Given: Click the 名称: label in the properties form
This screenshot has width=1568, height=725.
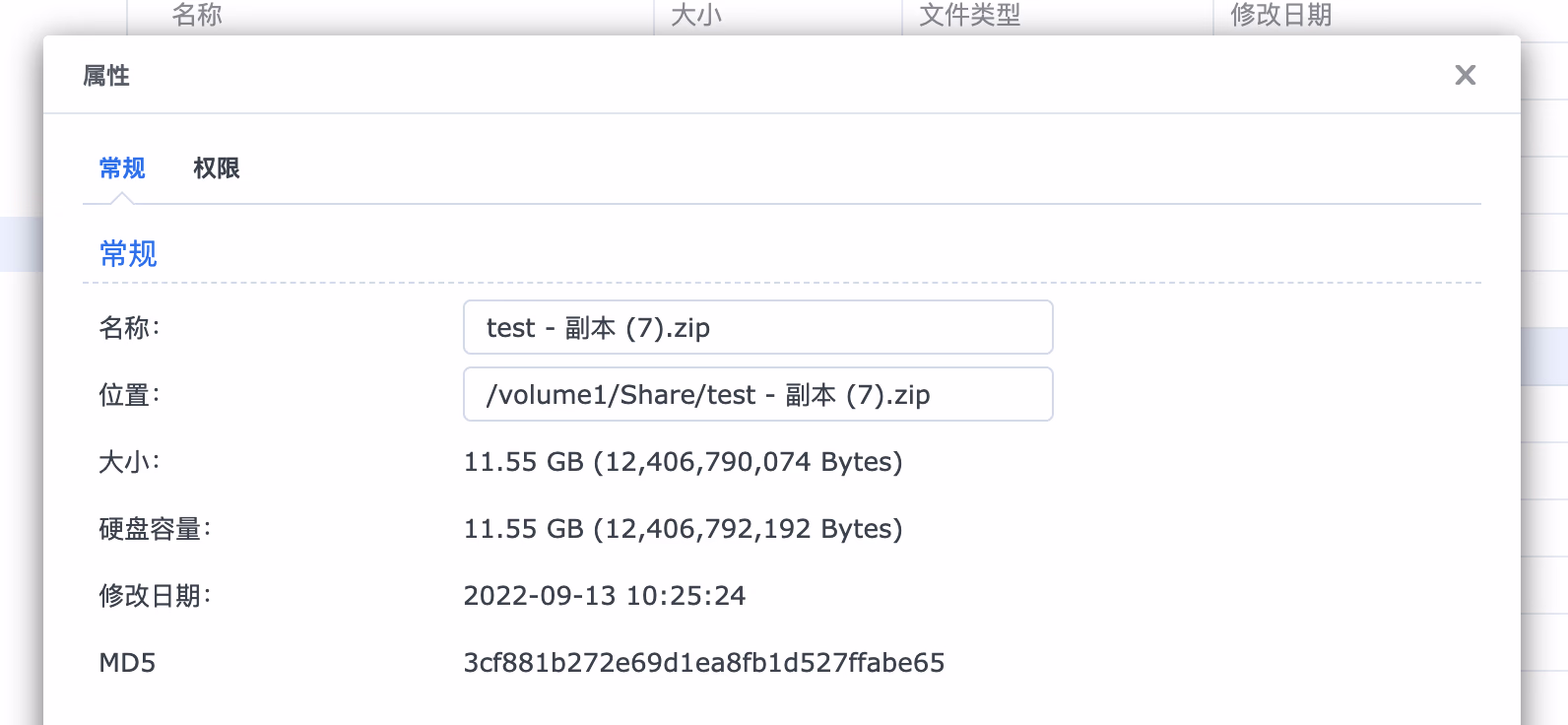Looking at the screenshot, I should pyautogui.click(x=129, y=327).
